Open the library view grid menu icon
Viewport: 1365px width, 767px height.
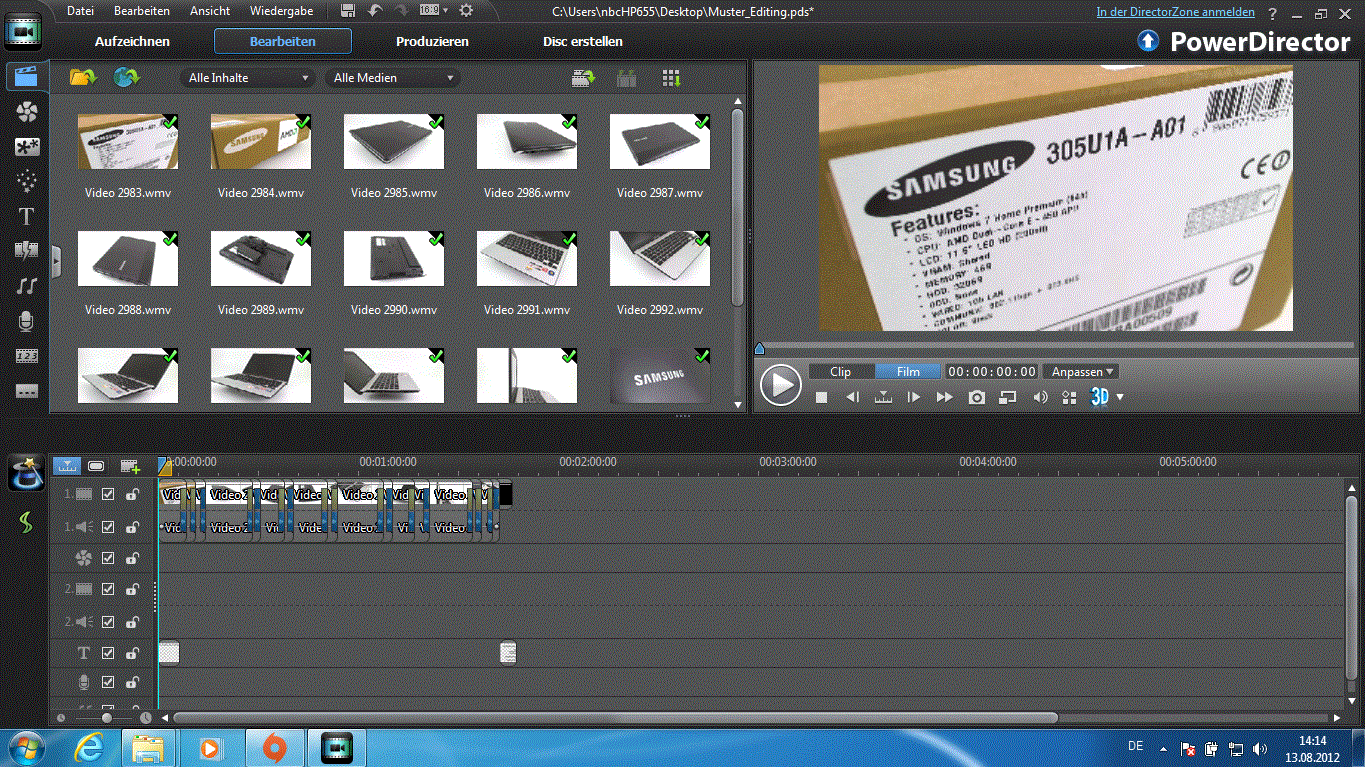pyautogui.click(x=671, y=78)
